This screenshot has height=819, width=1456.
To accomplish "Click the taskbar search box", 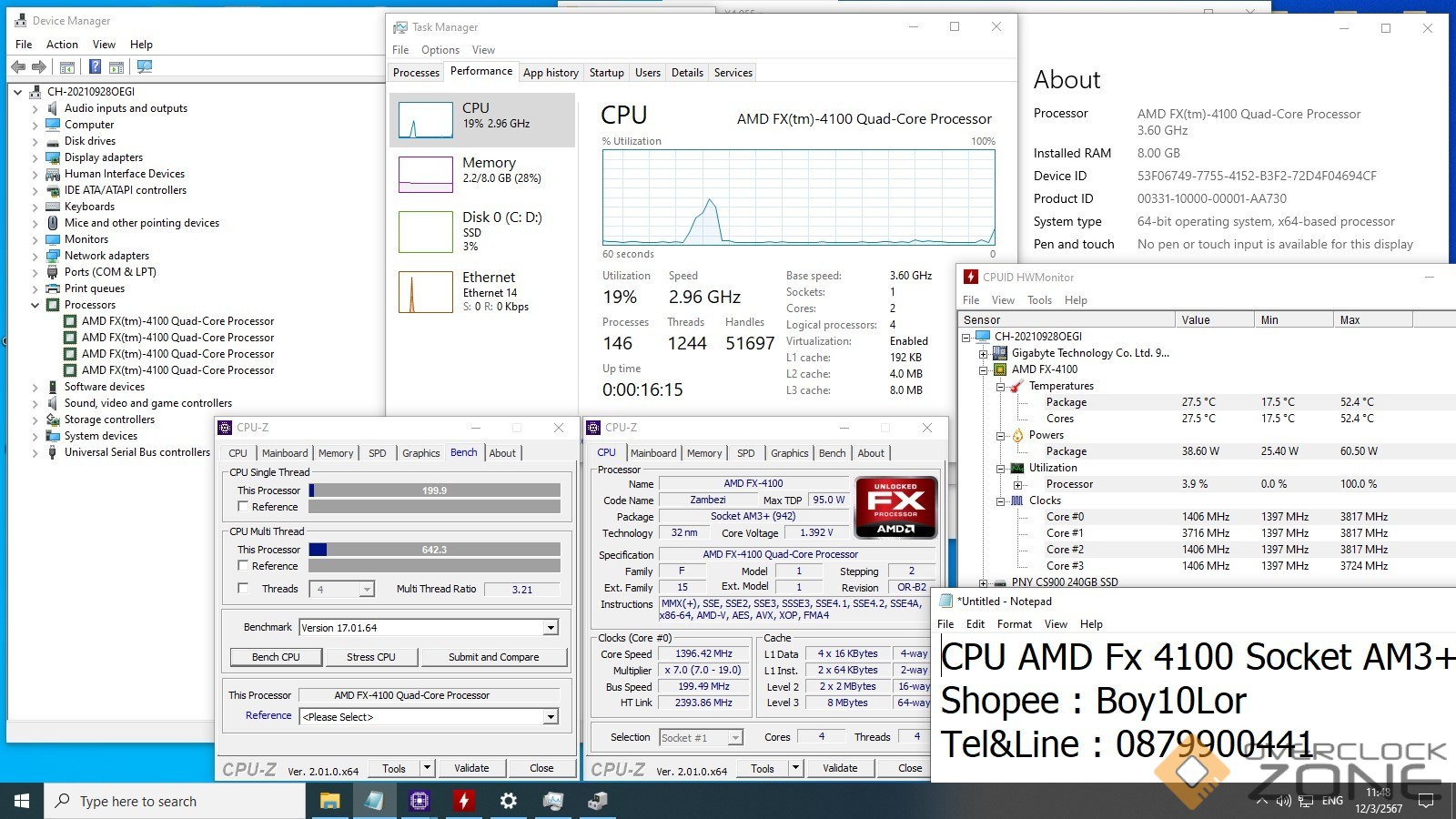I will pyautogui.click(x=175, y=801).
